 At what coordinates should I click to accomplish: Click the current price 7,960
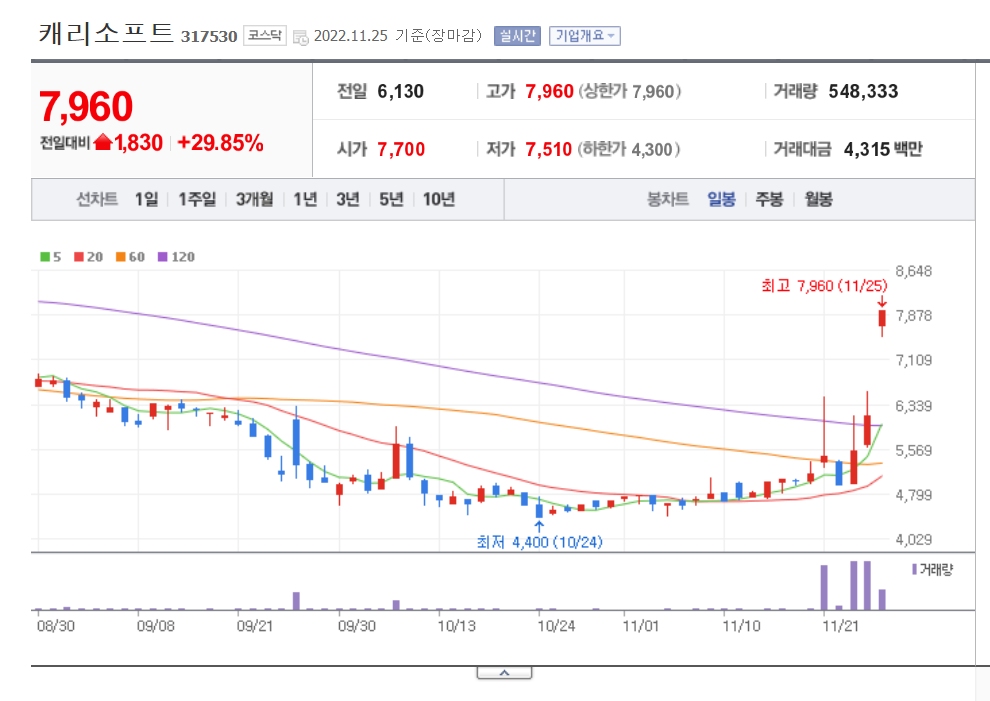[x=86, y=106]
